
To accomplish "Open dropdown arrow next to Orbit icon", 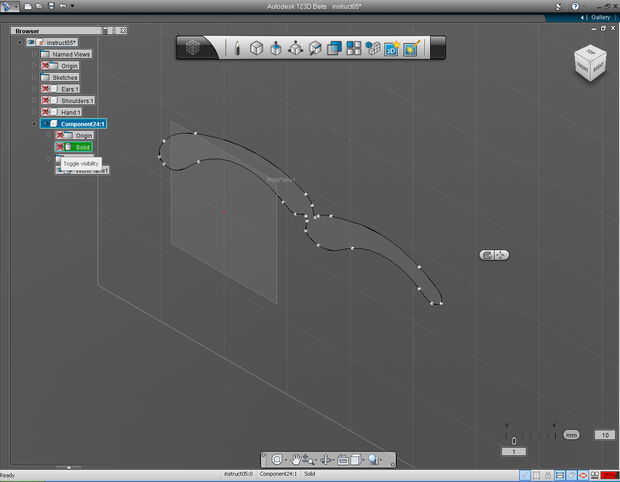I will point(285,460).
